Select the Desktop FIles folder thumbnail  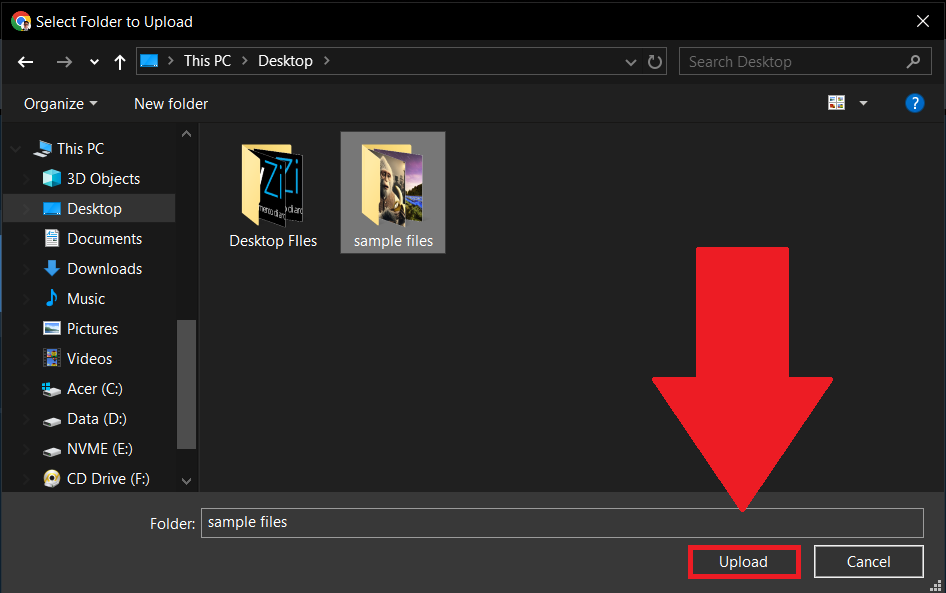click(x=273, y=190)
